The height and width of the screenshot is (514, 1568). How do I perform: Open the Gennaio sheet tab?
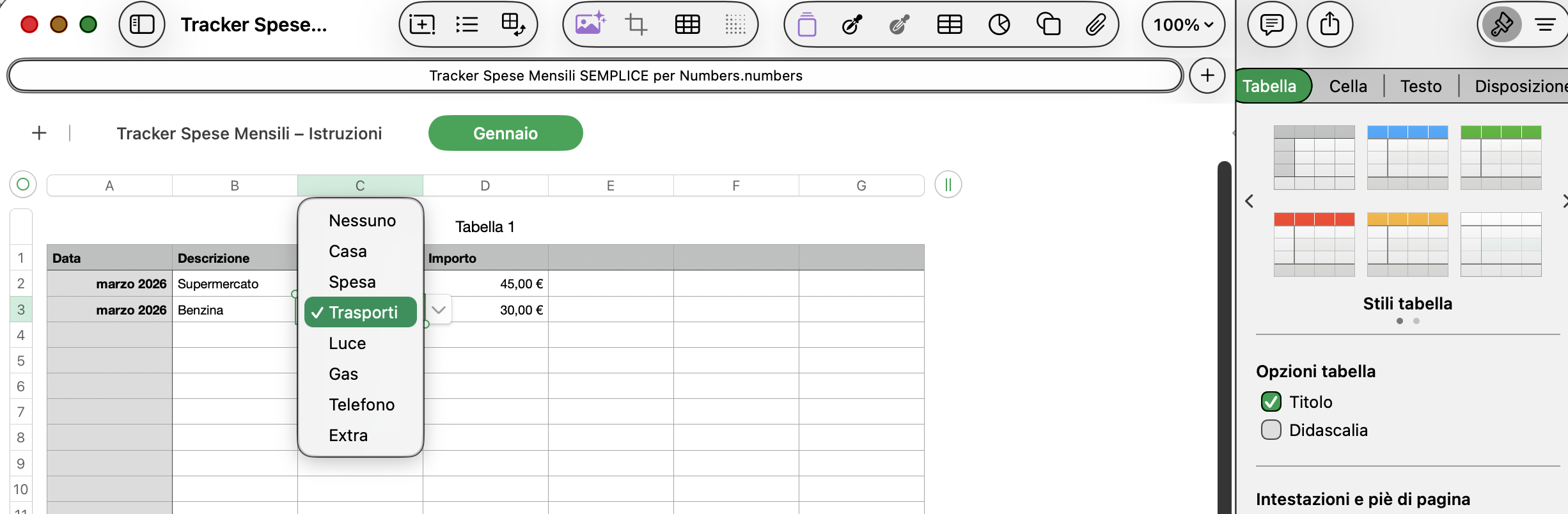tap(505, 133)
